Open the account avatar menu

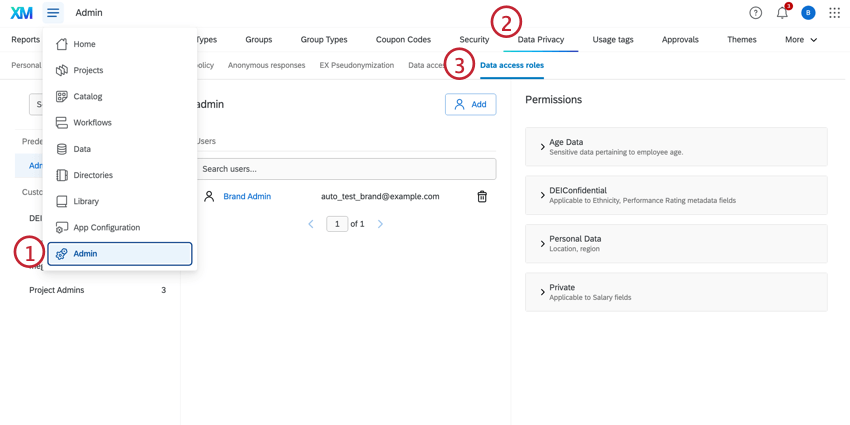click(808, 13)
